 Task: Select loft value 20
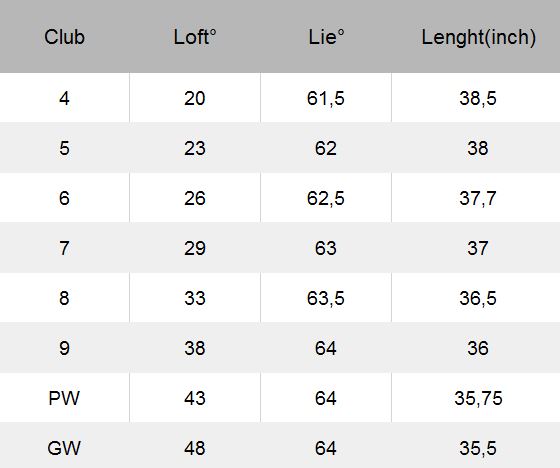pos(195,98)
